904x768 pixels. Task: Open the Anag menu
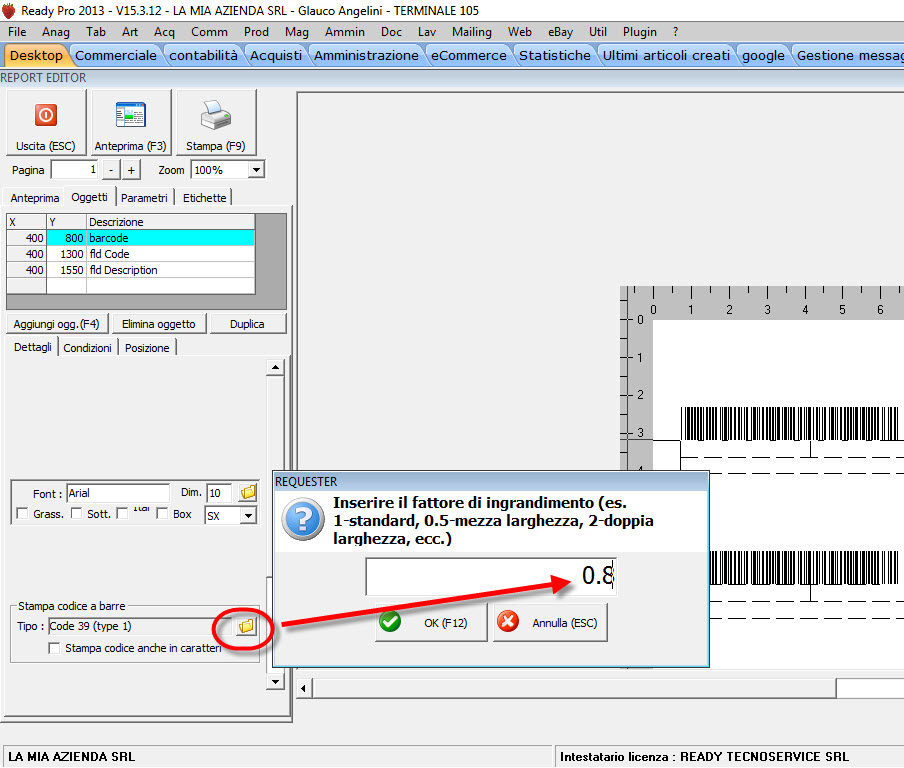click(x=56, y=32)
